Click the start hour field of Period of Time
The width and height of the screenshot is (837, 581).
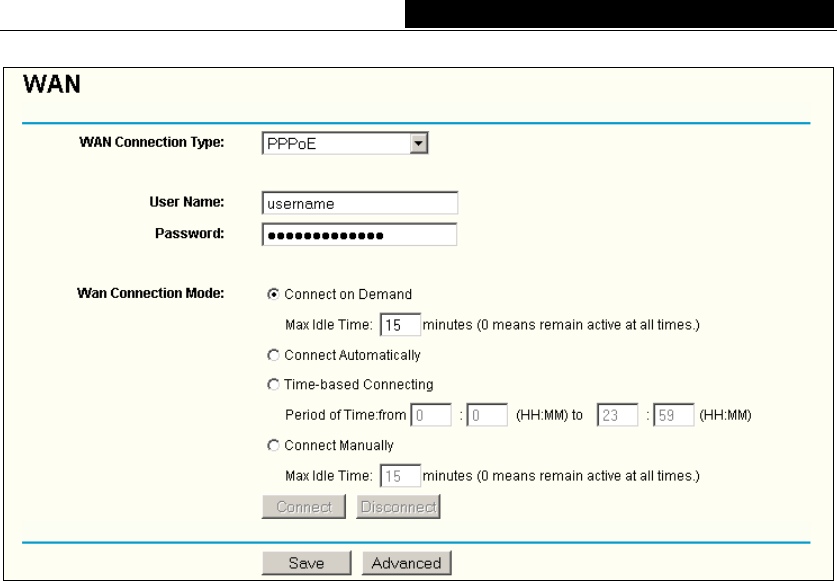431,415
